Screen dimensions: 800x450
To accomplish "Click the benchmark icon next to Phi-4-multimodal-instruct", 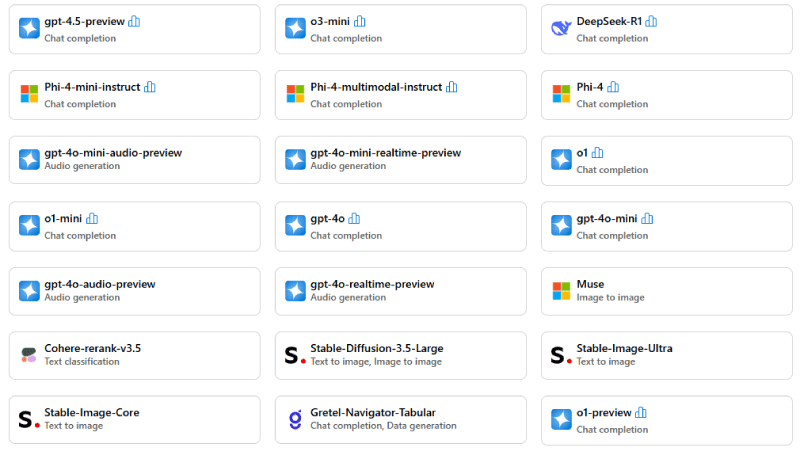I will click(x=452, y=87).
